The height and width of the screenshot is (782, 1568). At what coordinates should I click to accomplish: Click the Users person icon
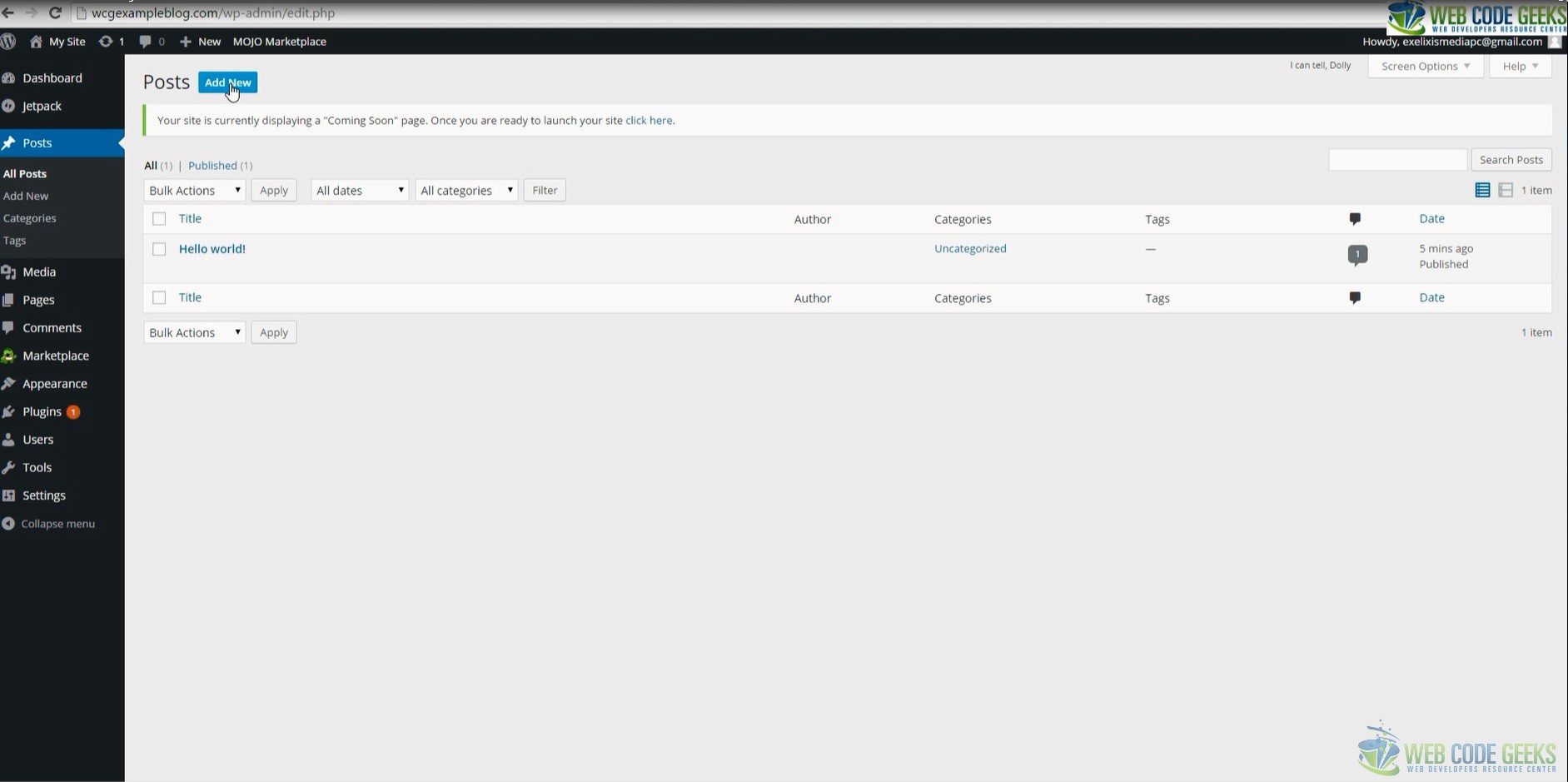[8, 439]
